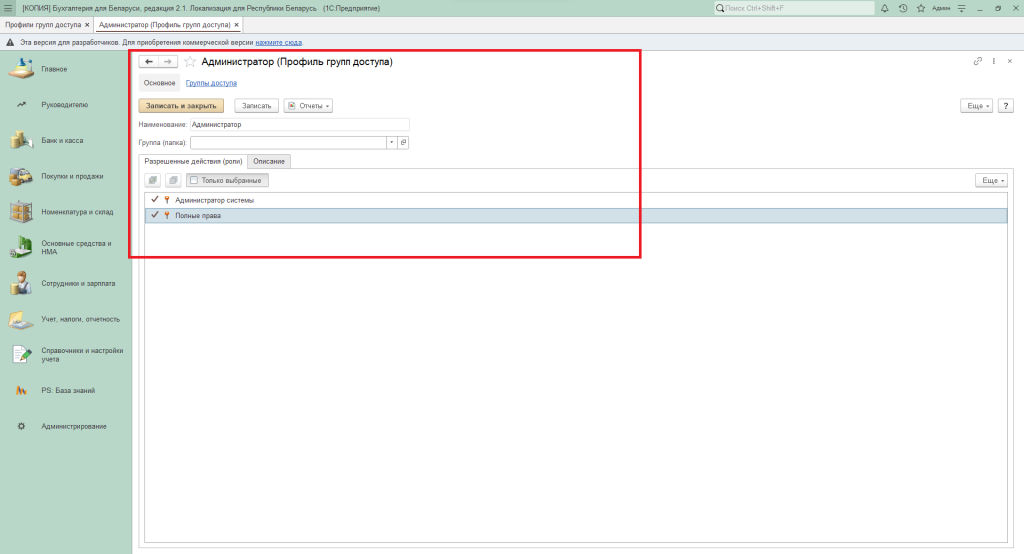
Task: Click the check-all roles icon button
Action: coord(153,180)
